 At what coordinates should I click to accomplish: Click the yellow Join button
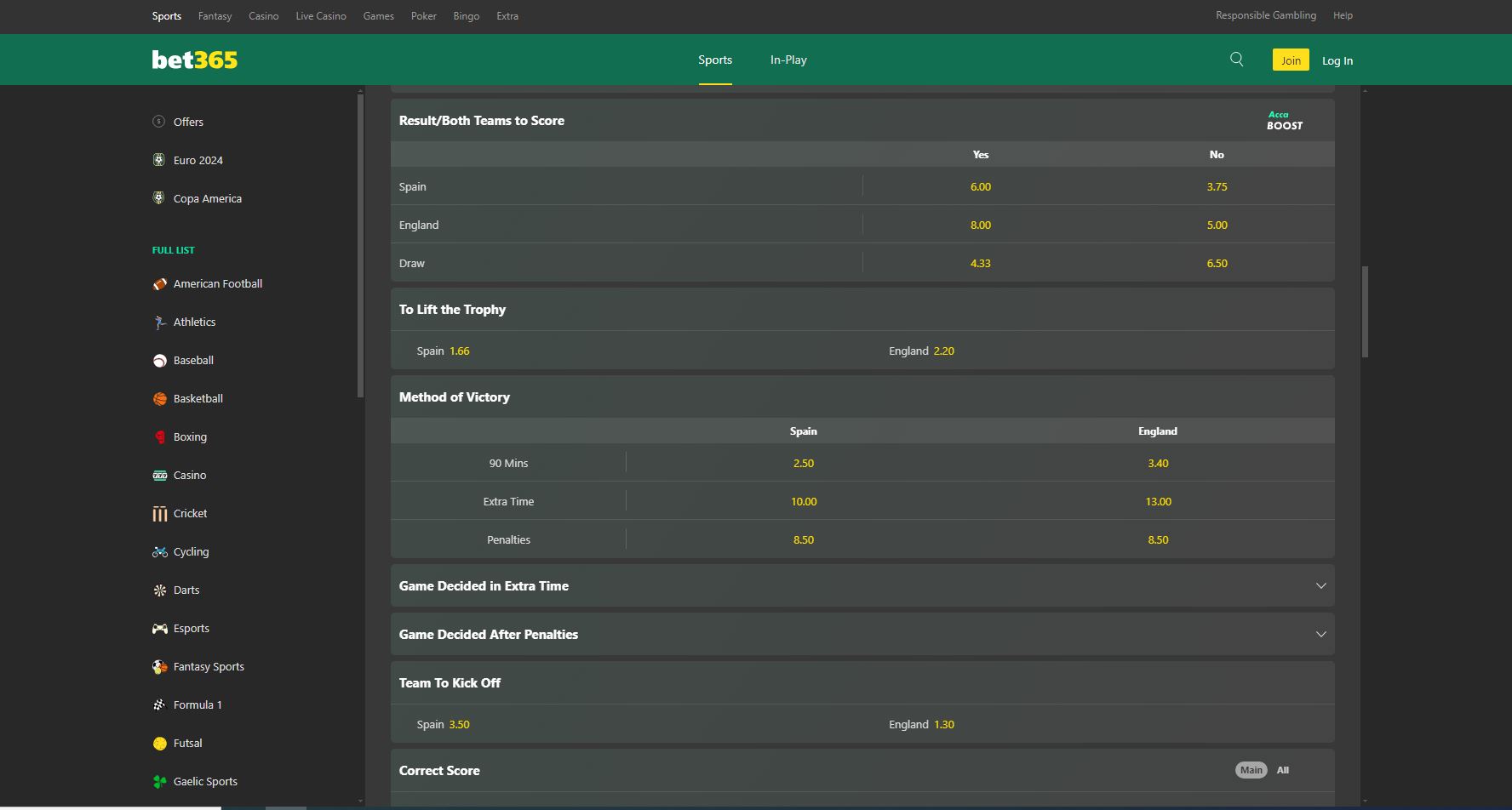(x=1291, y=60)
